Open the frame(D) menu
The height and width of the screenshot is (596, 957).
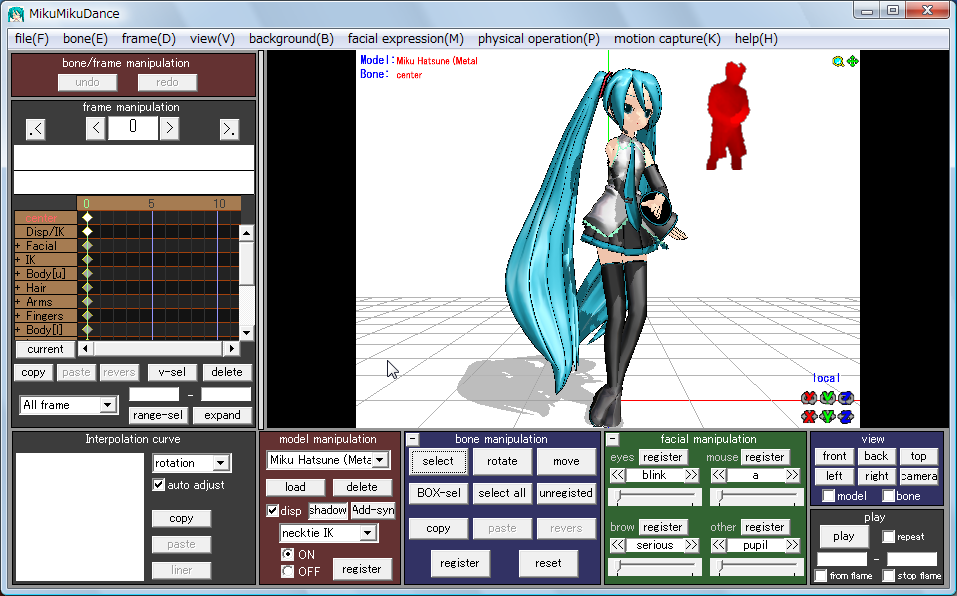[x=149, y=38]
